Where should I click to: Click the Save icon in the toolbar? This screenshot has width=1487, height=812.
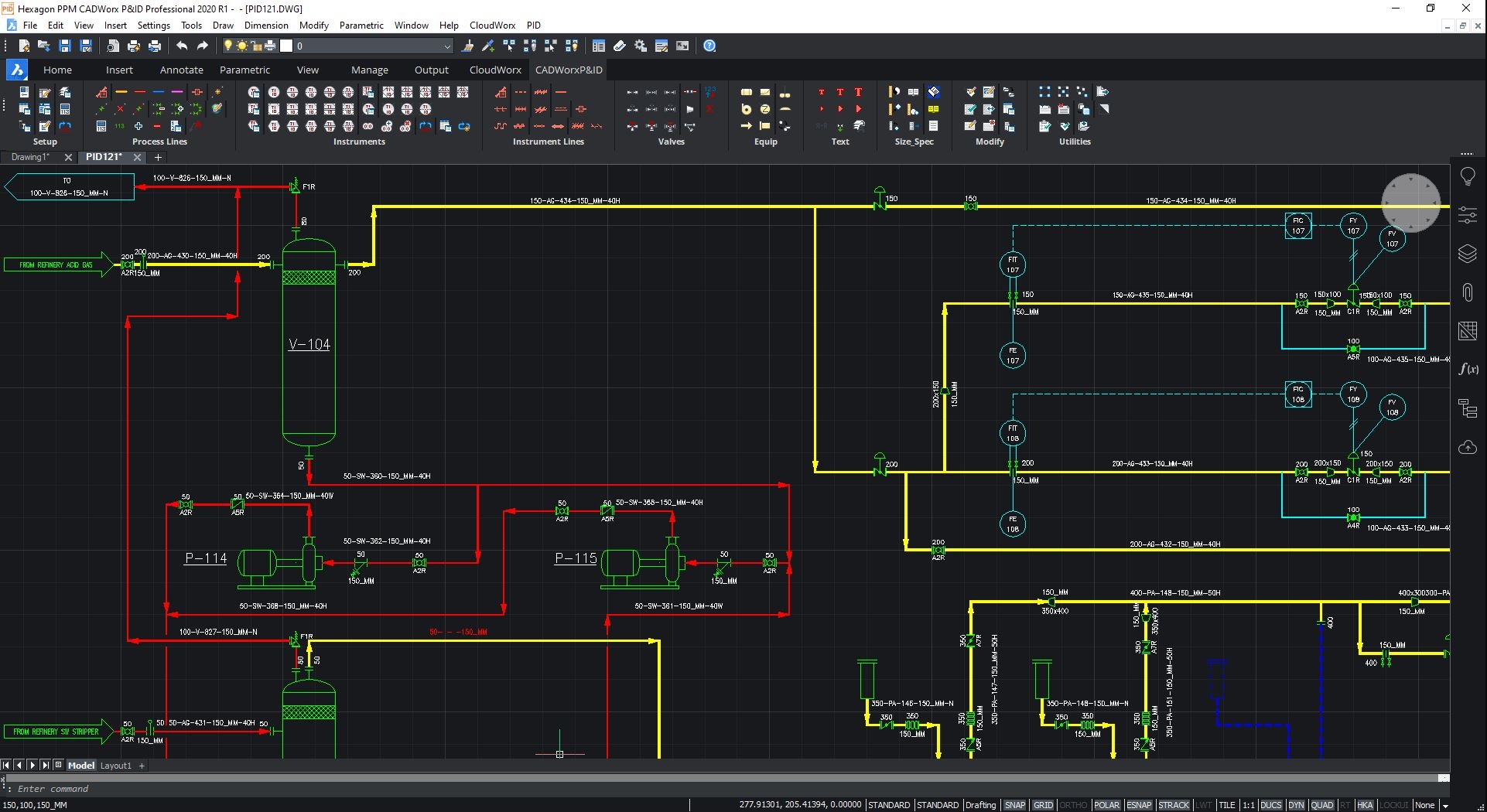click(65, 46)
